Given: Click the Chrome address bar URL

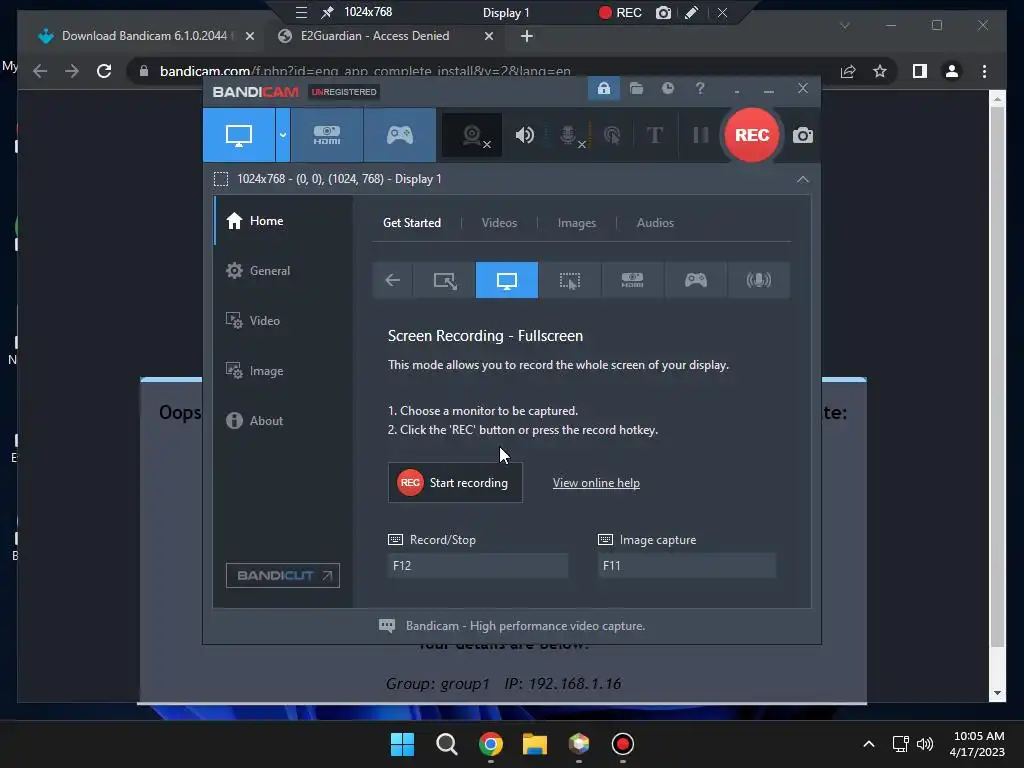Looking at the screenshot, I should pos(365,71).
